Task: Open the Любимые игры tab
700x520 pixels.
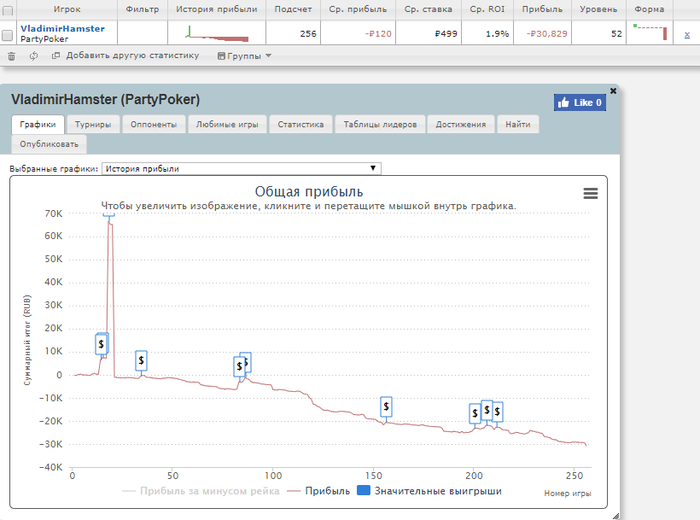Action: tap(227, 125)
